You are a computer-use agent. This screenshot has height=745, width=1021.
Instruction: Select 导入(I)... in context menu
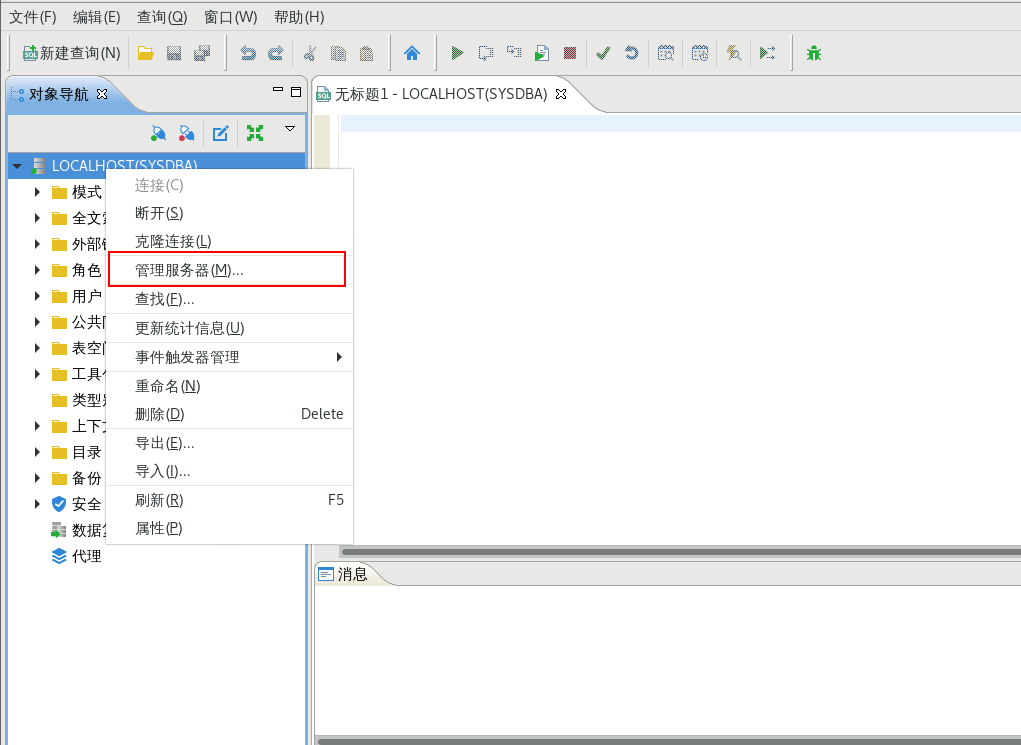pos(229,471)
